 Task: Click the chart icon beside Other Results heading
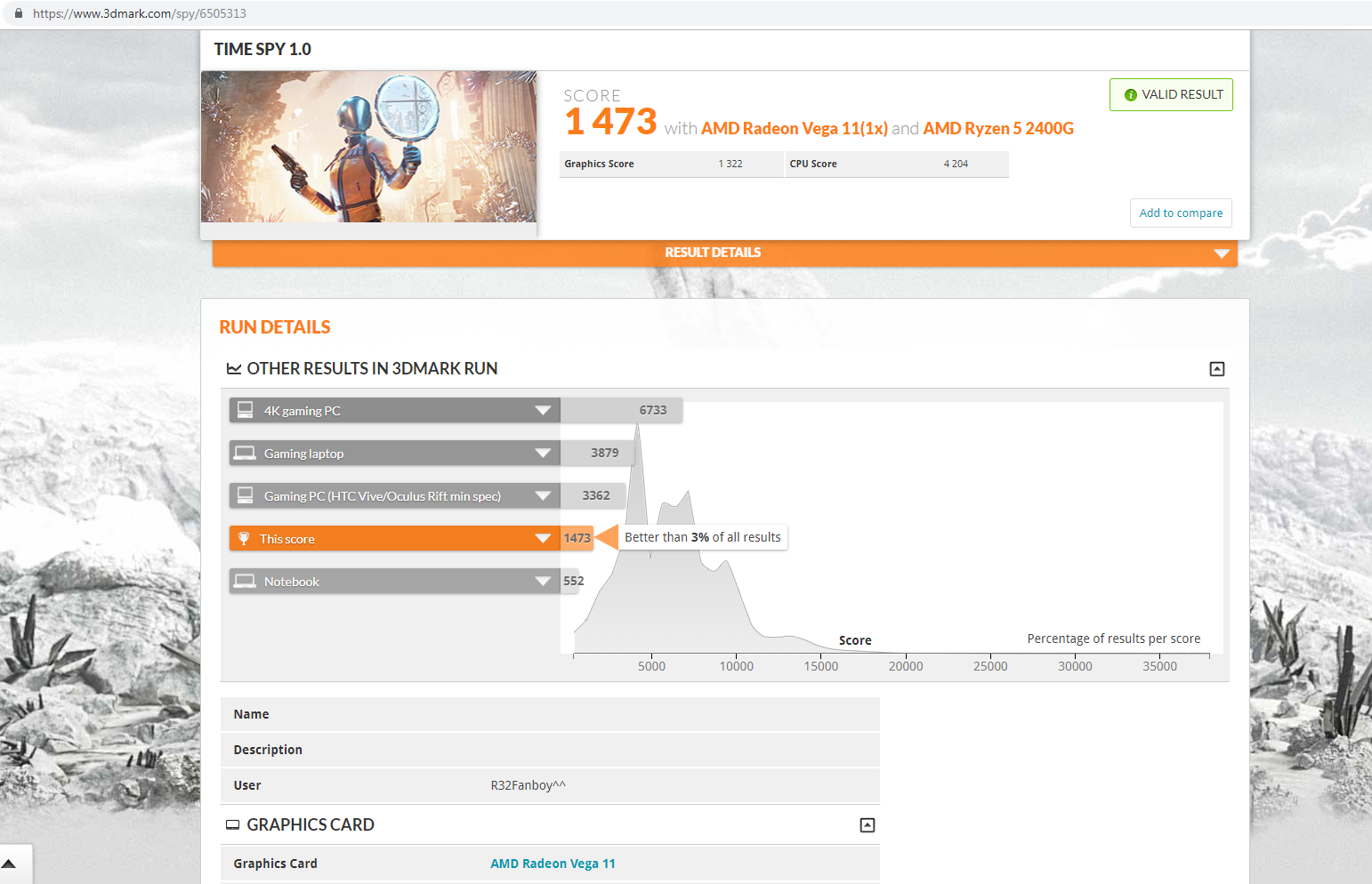[x=234, y=368]
